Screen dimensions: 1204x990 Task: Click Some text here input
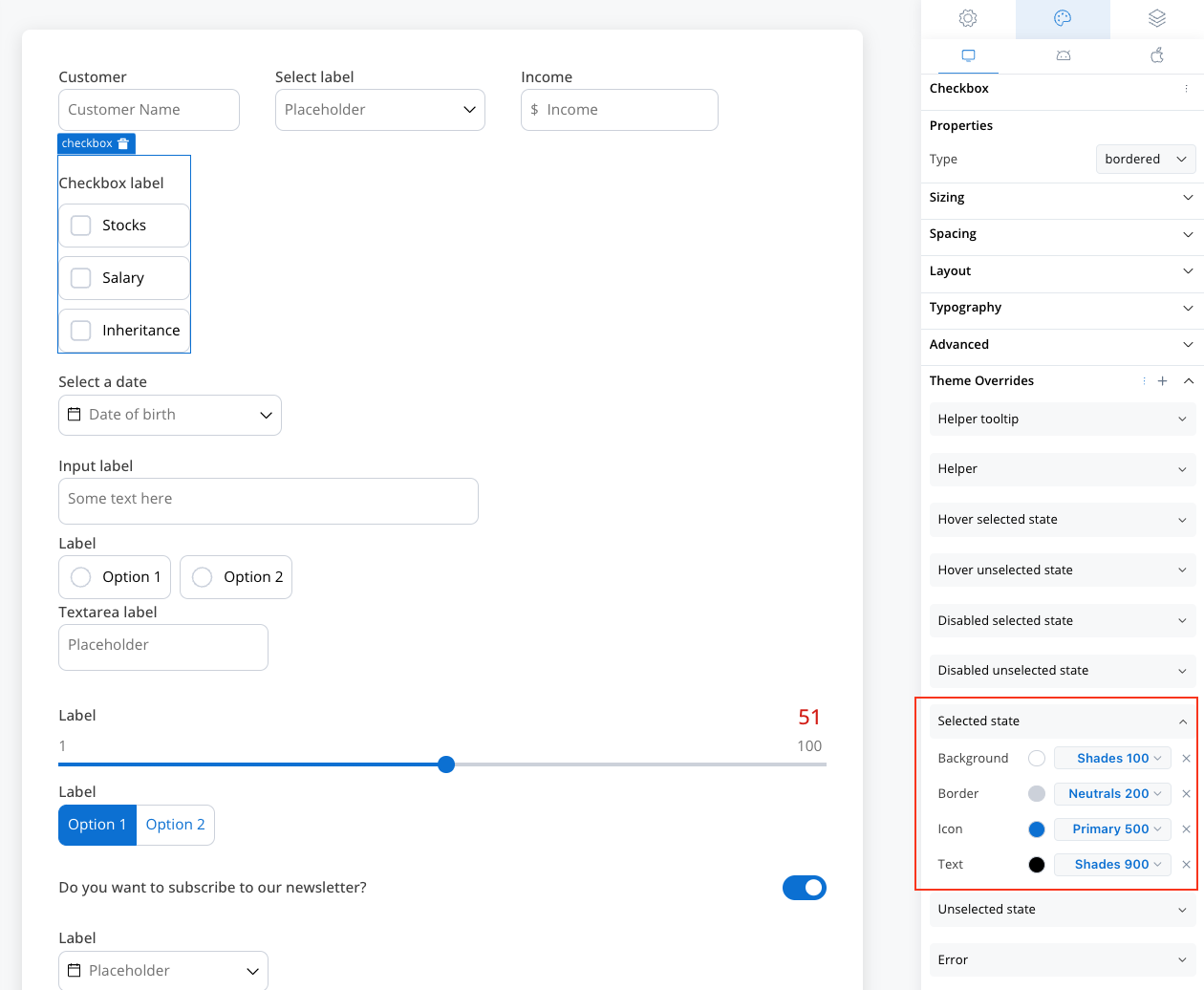coord(269,501)
